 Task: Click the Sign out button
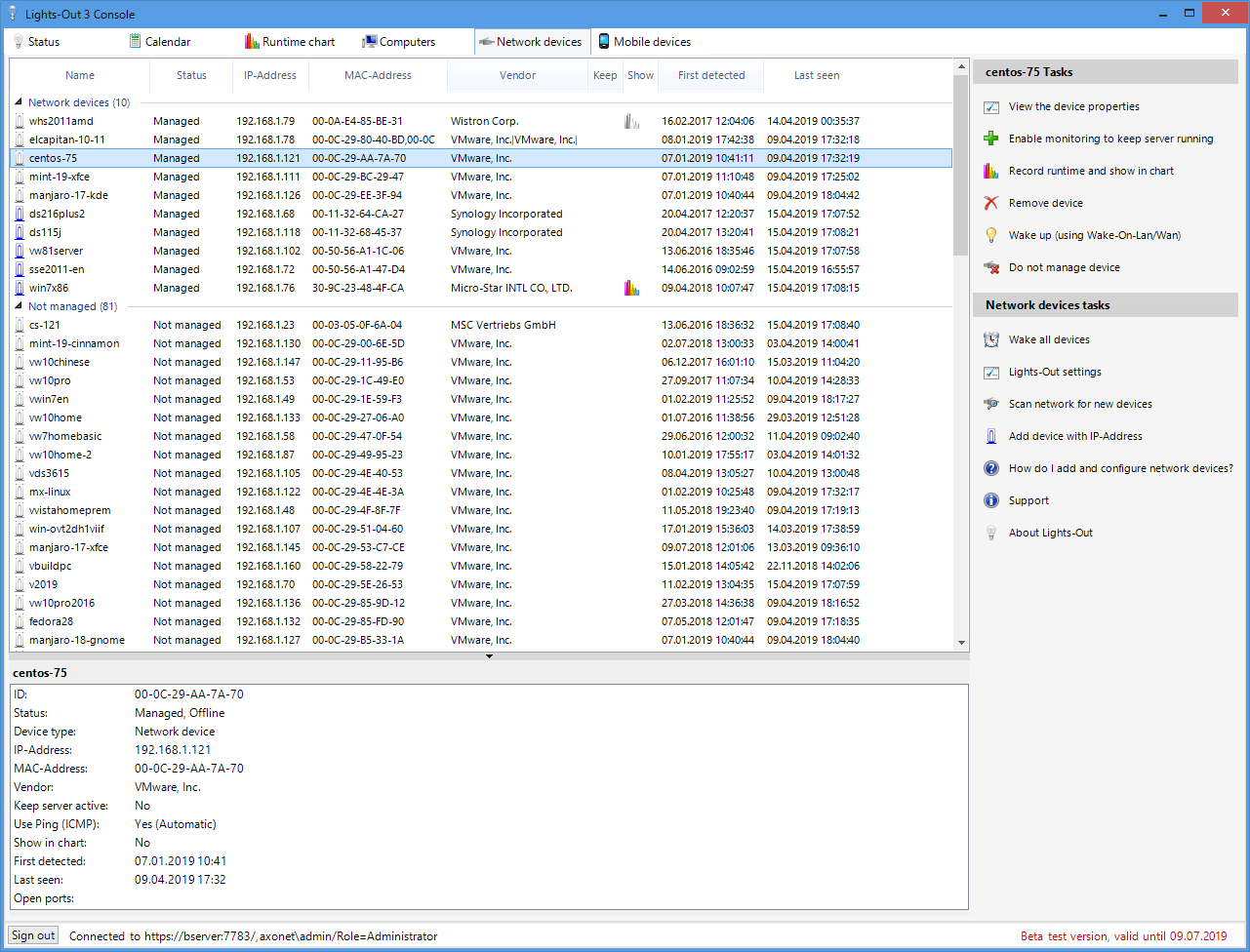coord(33,935)
